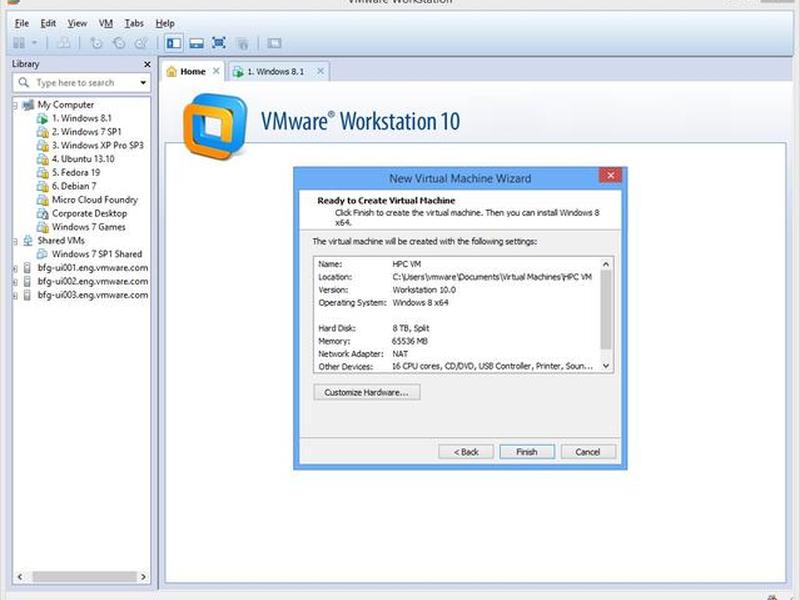Click the Cancel button in the wizard

tap(588, 452)
